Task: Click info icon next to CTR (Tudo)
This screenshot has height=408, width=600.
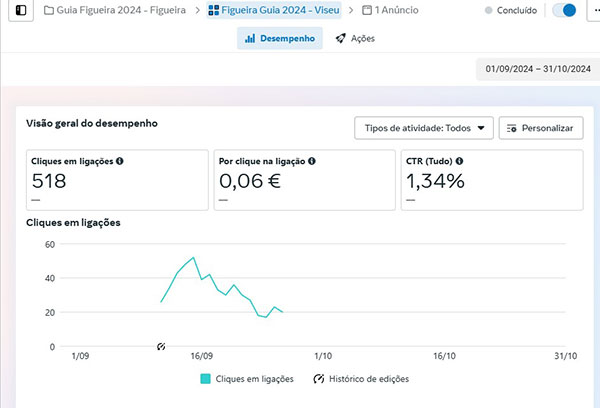Action: (x=459, y=161)
